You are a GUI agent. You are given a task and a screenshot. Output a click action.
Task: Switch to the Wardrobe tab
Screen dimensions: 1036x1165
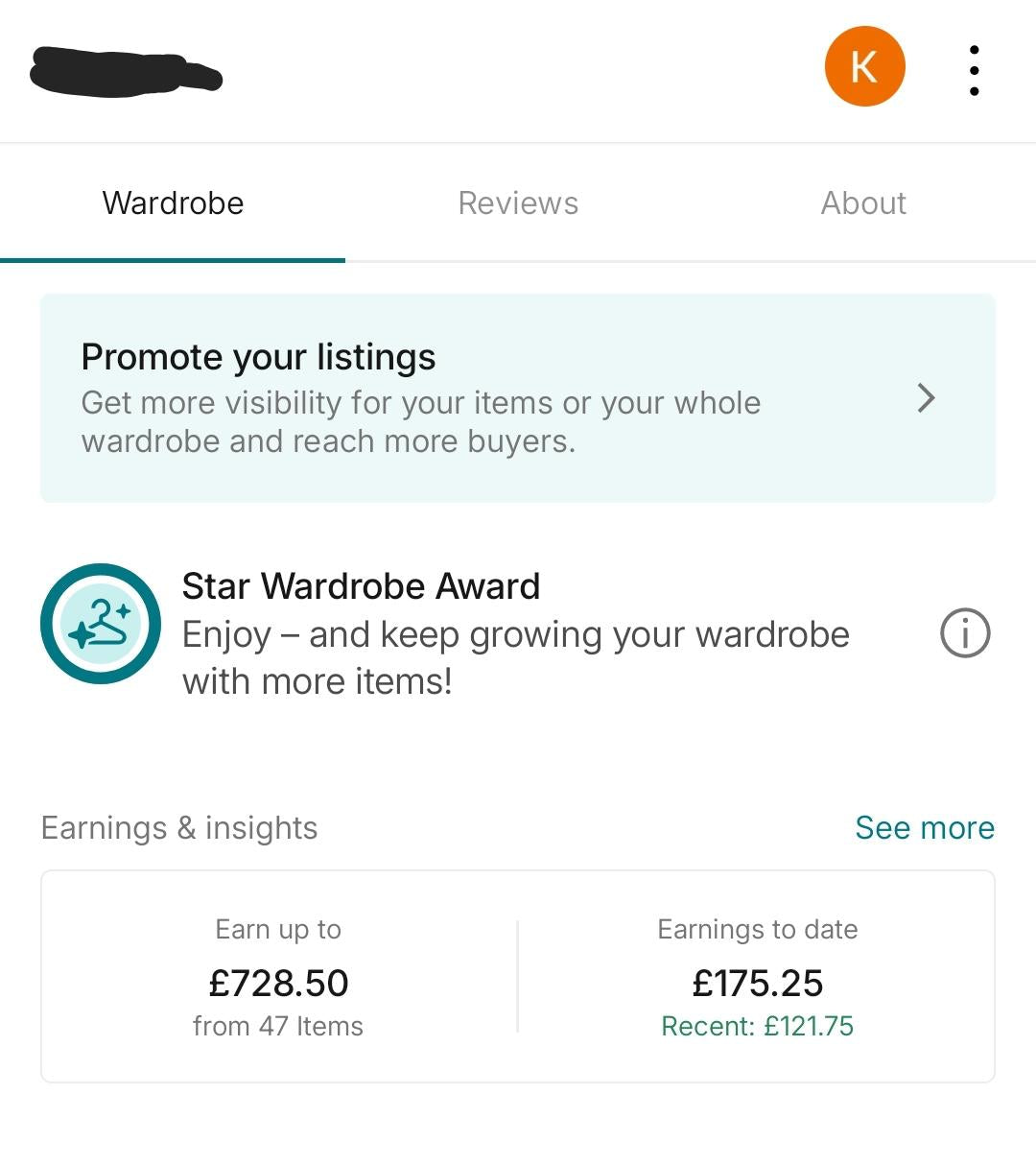pos(173,203)
